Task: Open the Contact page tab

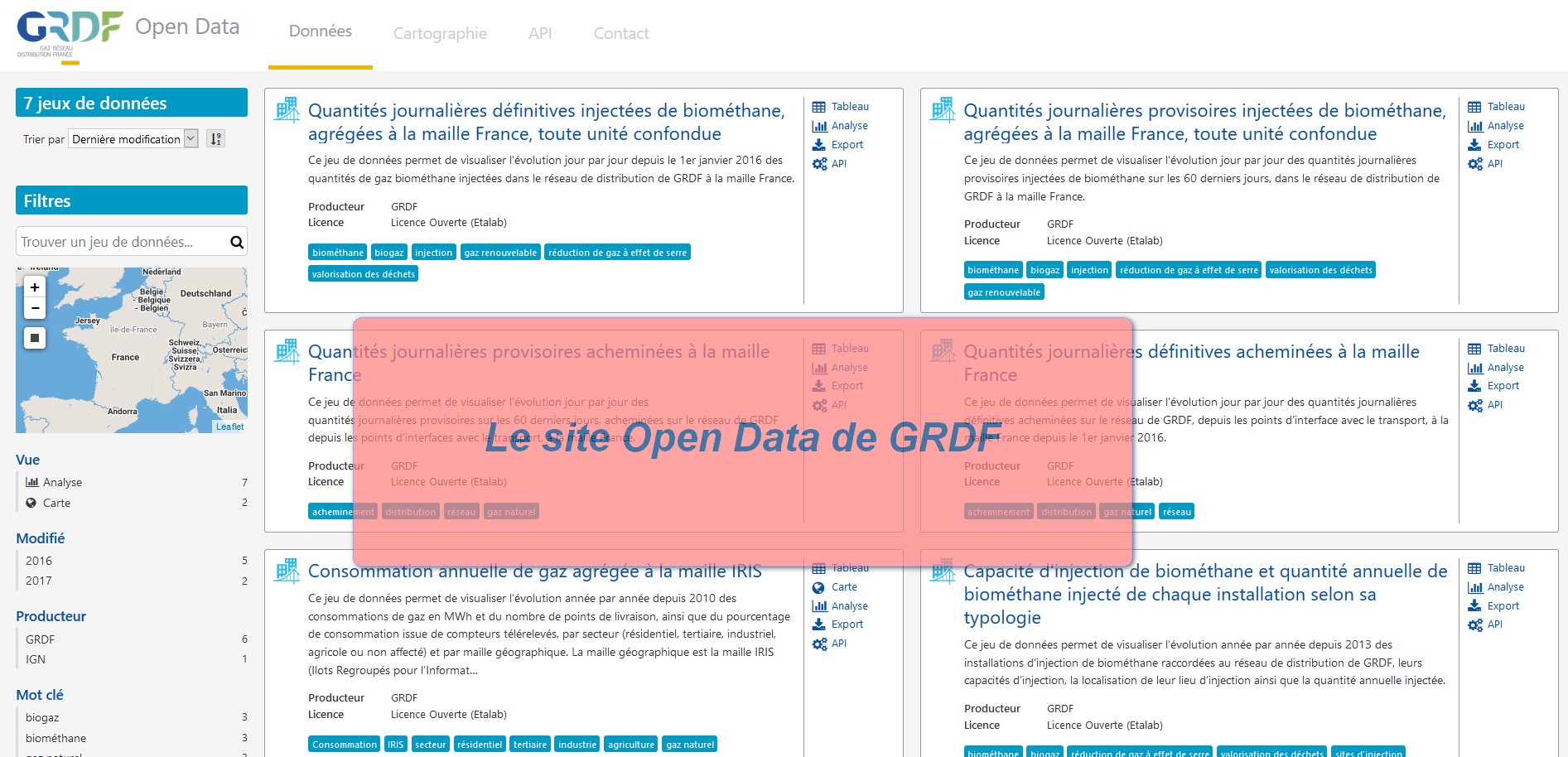Action: pos(621,33)
